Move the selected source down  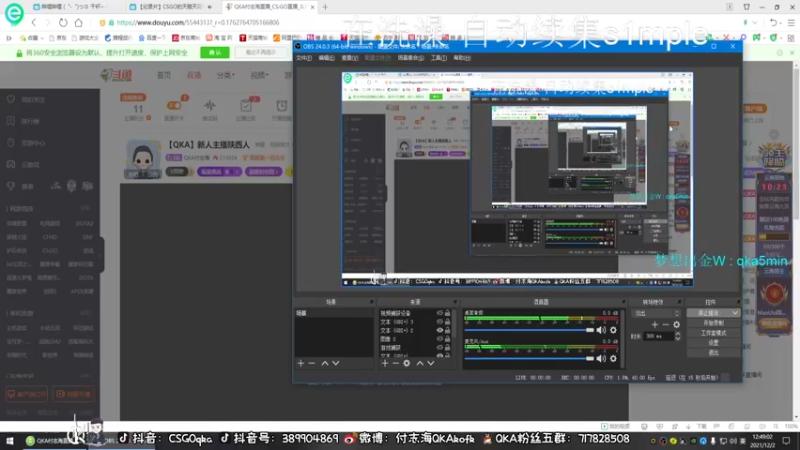[431, 363]
